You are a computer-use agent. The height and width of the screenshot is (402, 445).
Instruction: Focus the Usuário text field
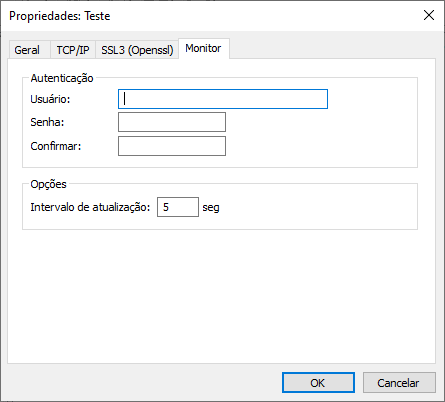click(223, 99)
